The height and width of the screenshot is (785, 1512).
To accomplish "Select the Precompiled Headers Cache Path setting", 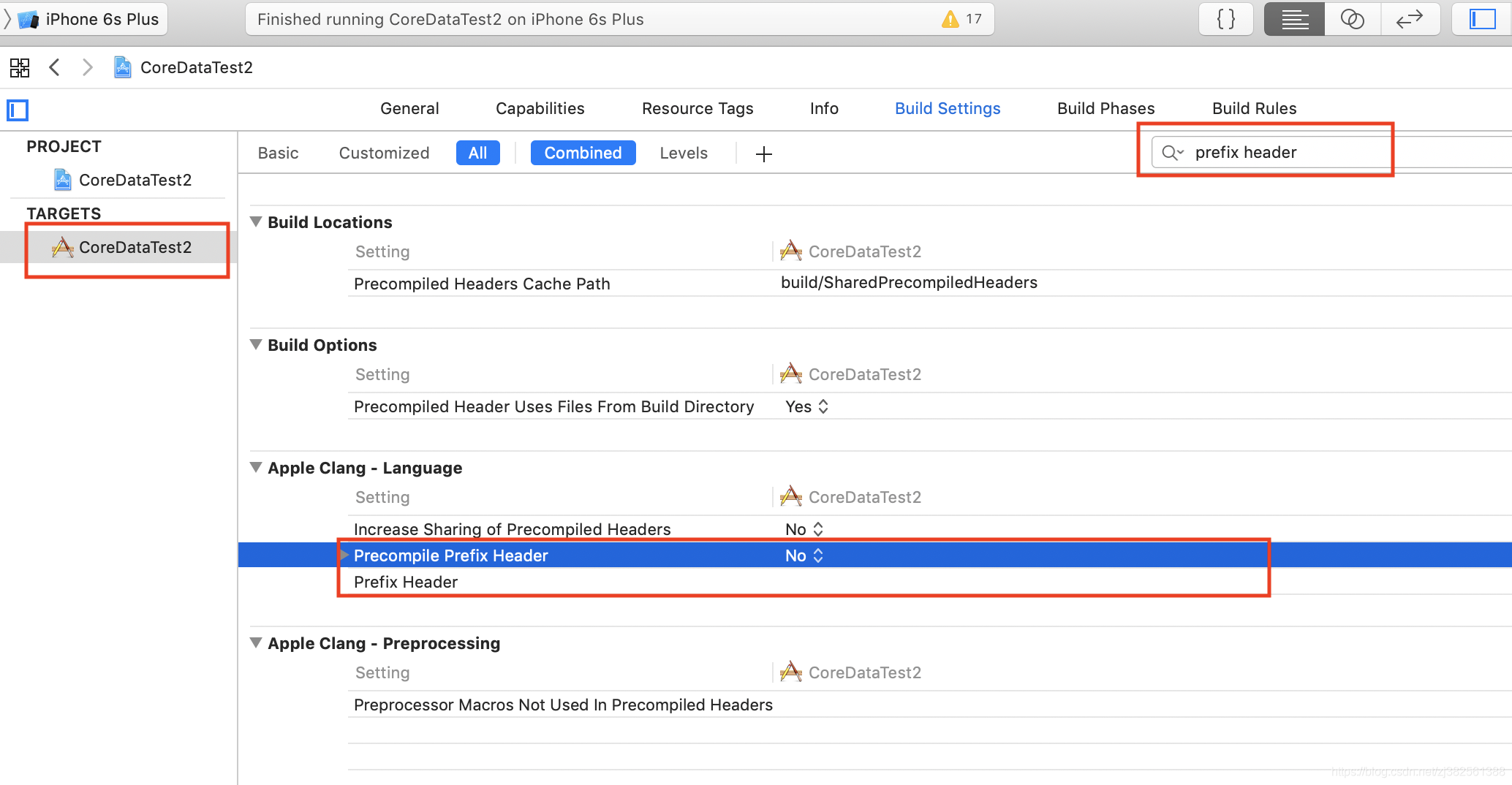I will pos(482,284).
